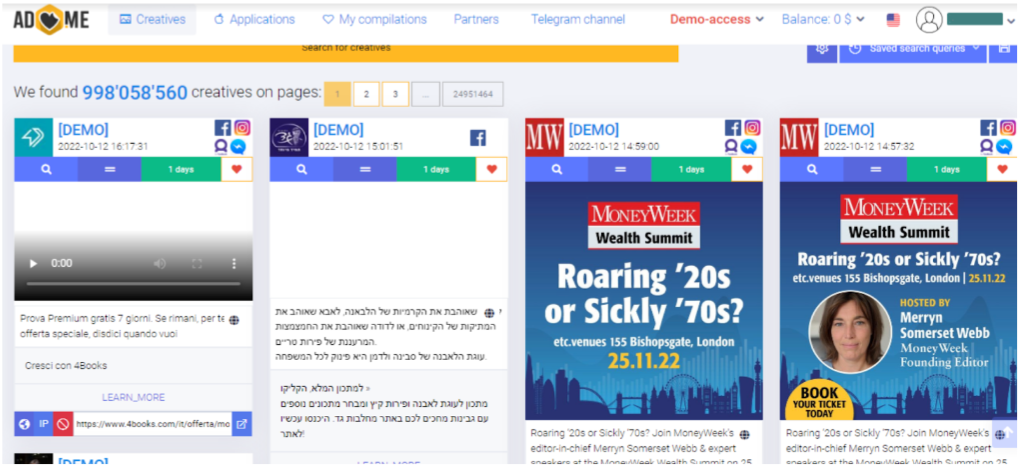Screen dimensions: 1022x472
Task: Favorite the 14:57:32 MoneyWeek creative
Action: [1002, 170]
